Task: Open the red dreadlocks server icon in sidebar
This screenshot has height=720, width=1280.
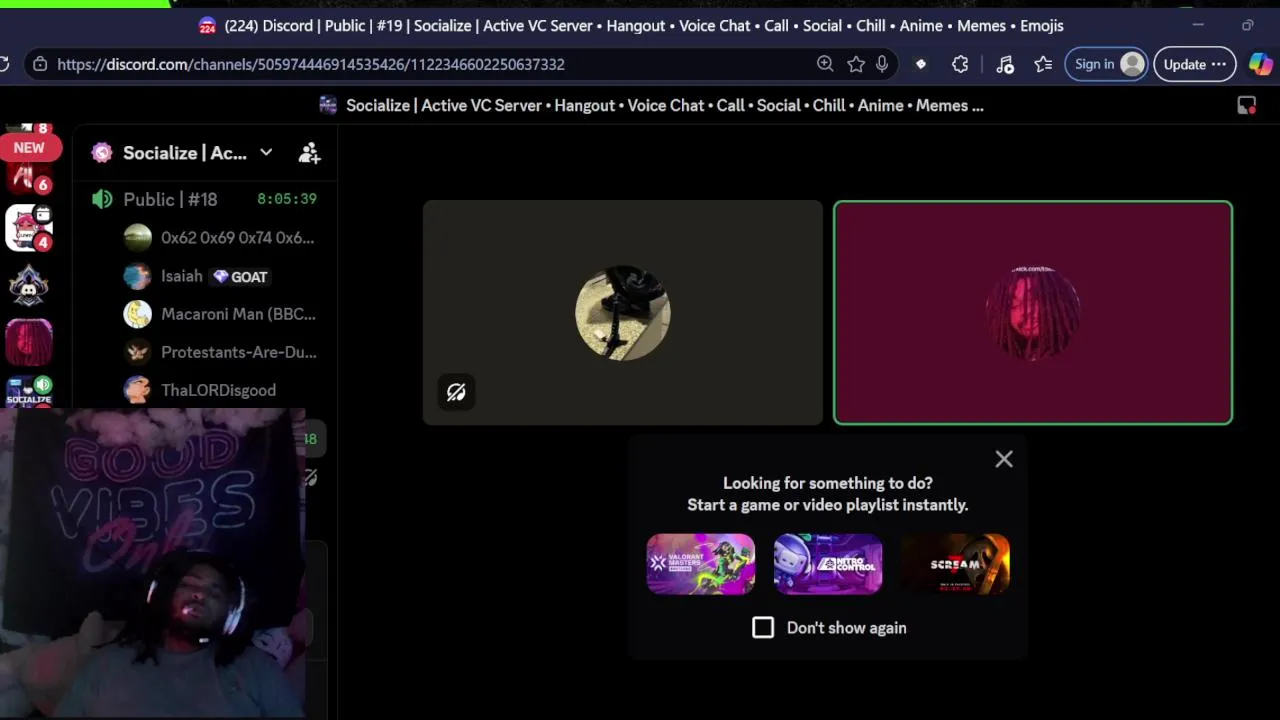Action: [29, 343]
